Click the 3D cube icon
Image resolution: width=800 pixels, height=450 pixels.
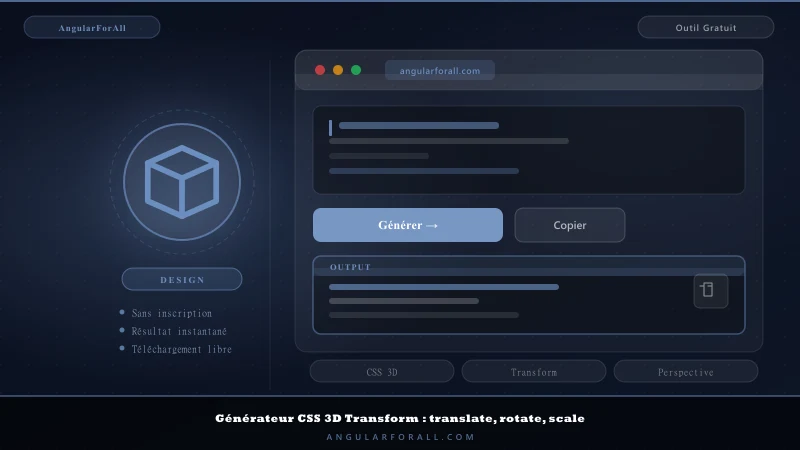pos(182,182)
